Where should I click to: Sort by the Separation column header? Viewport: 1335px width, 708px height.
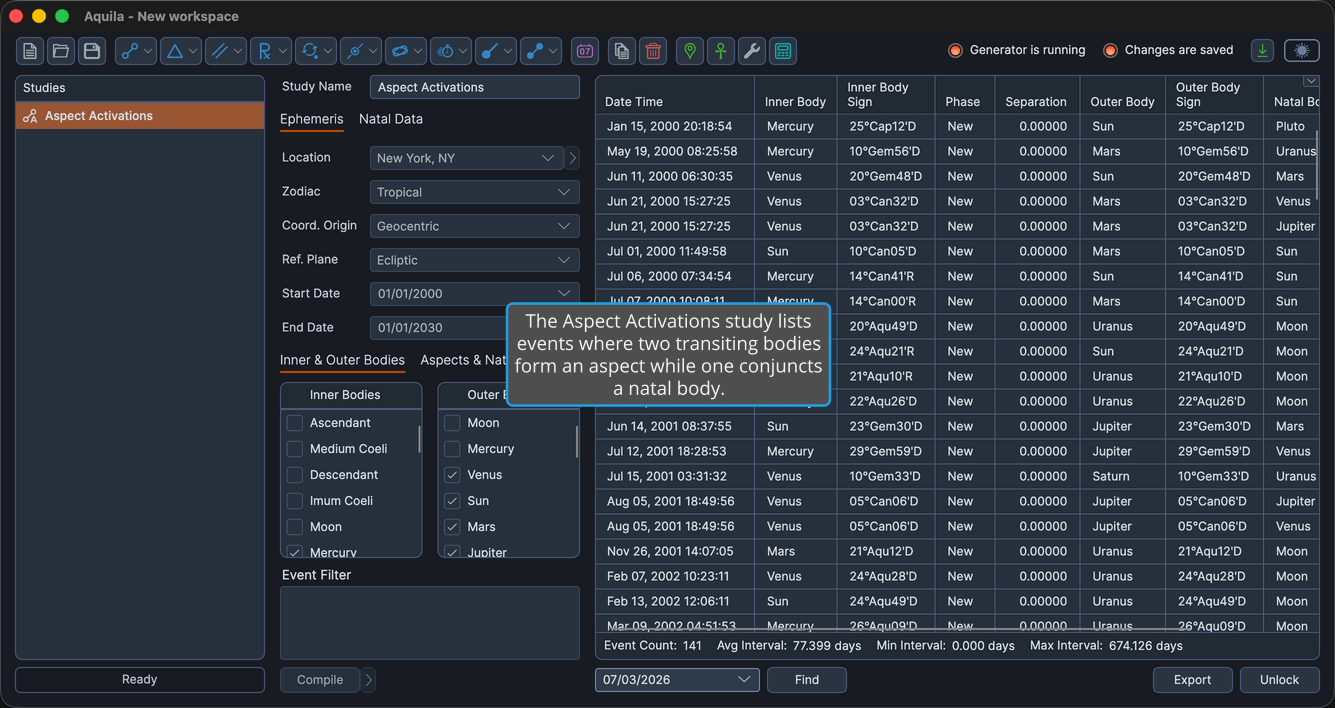(x=1036, y=95)
